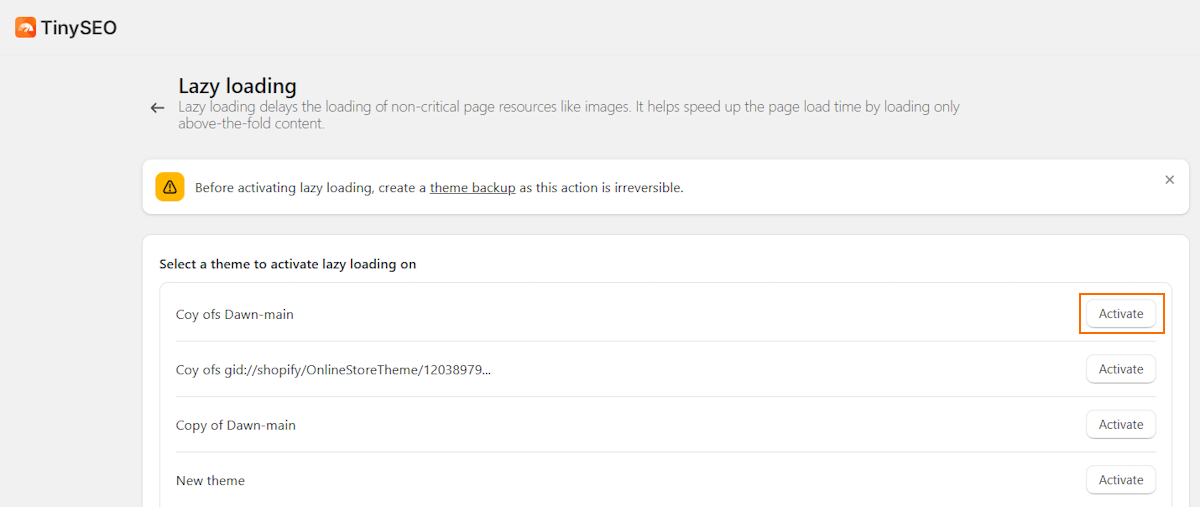Activate lazy loading on Coy ofs Dawn-main

click(1121, 314)
